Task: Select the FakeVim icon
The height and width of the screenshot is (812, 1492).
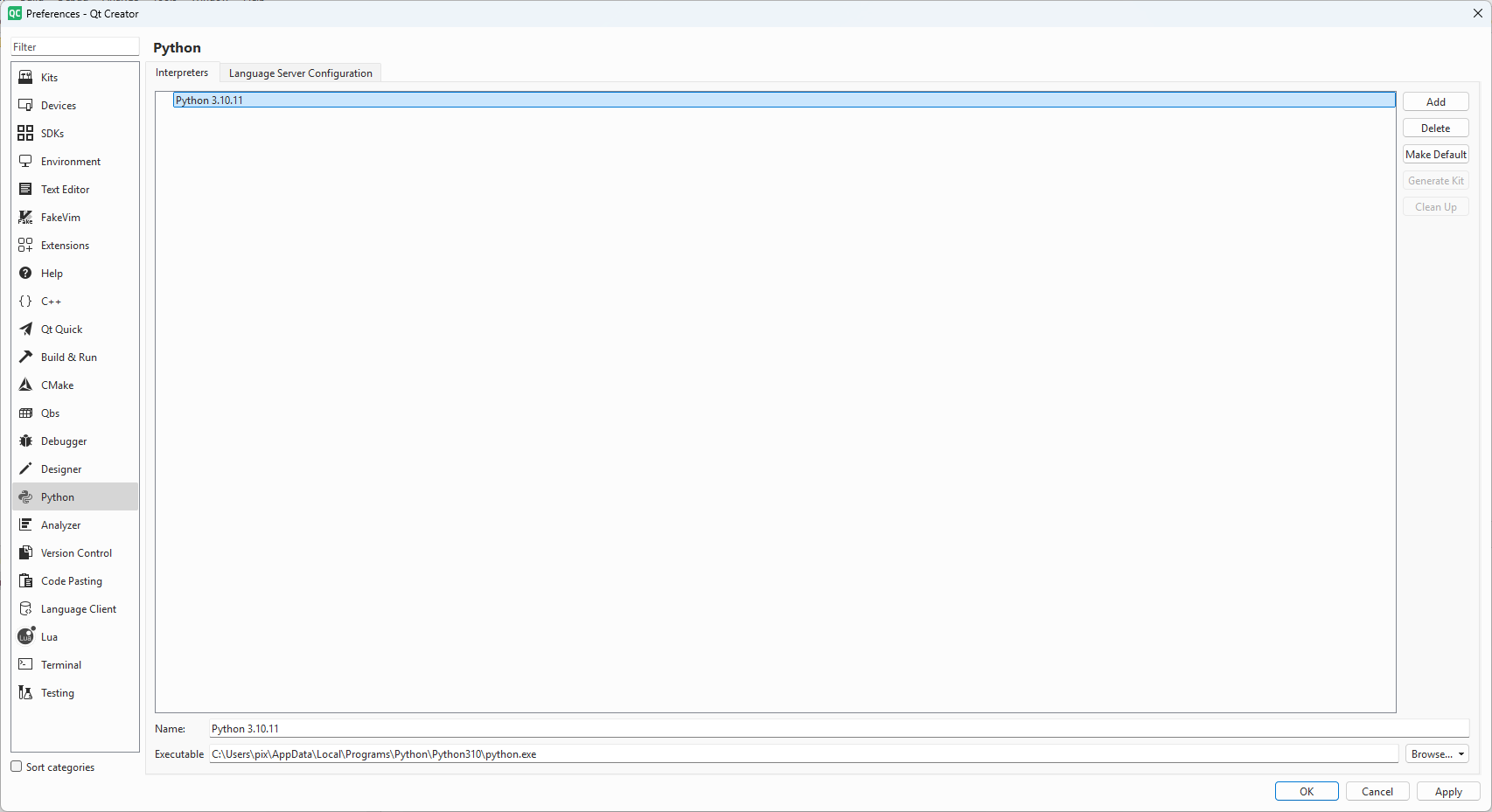Action: pyautogui.click(x=25, y=218)
